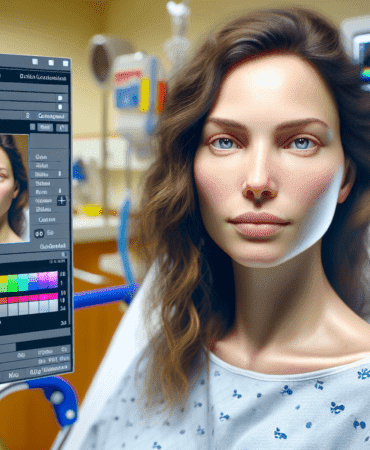Click the crosshair plus icon in the panel
The height and width of the screenshot is (450, 370).
tap(61, 201)
